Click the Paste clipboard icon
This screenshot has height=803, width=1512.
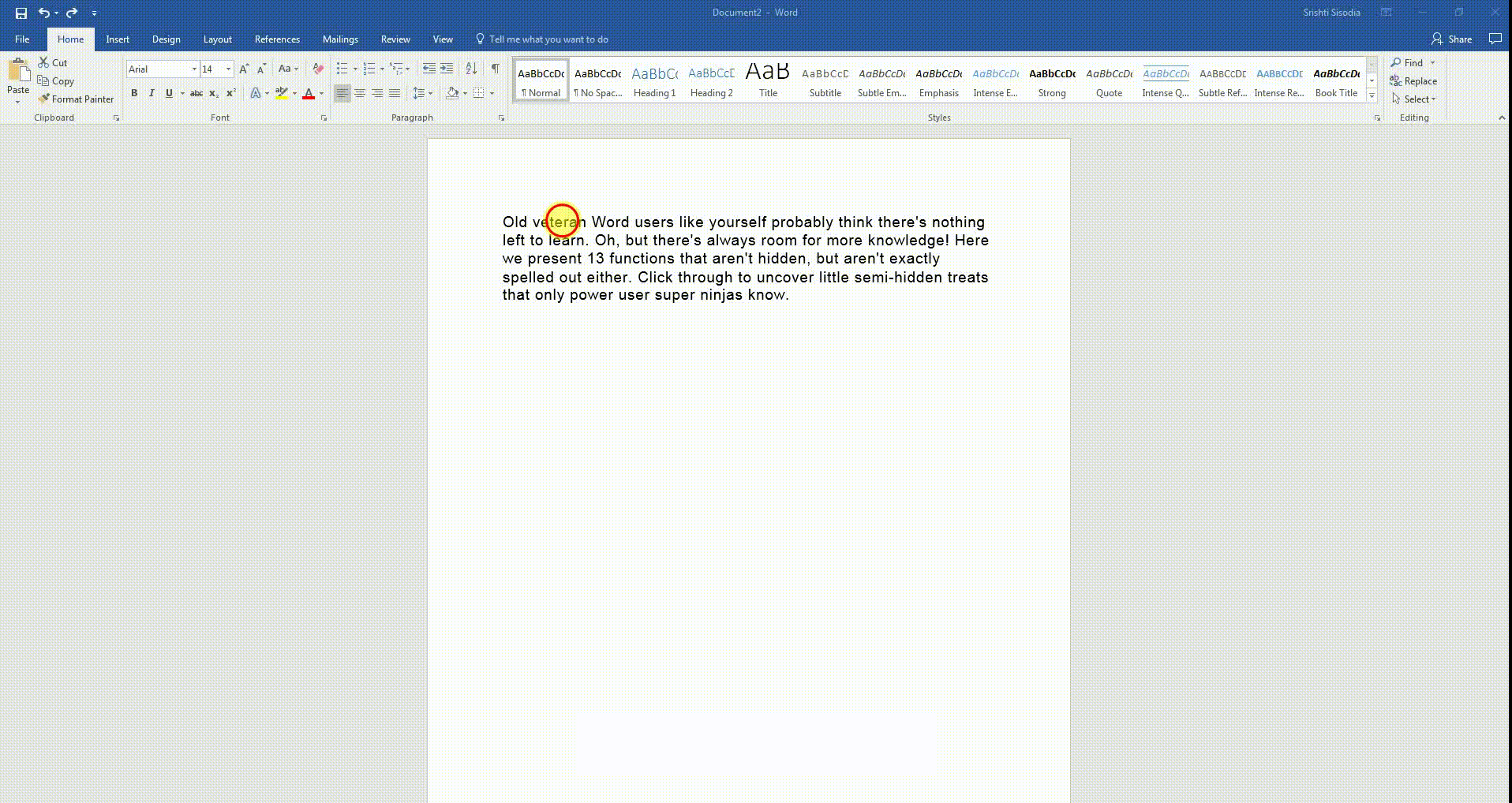click(17, 70)
